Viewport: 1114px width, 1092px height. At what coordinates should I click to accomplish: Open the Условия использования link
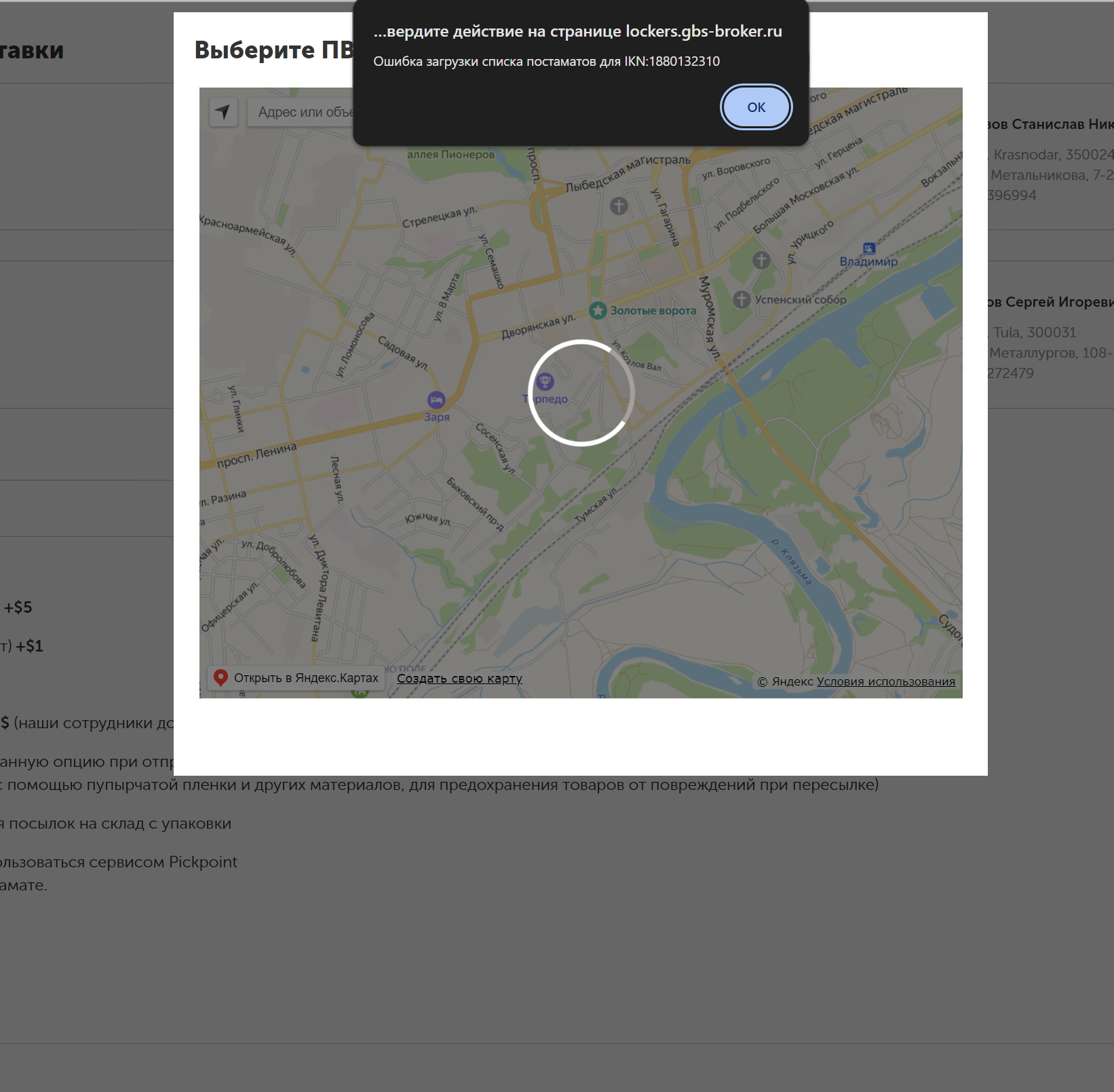pyautogui.click(x=885, y=681)
